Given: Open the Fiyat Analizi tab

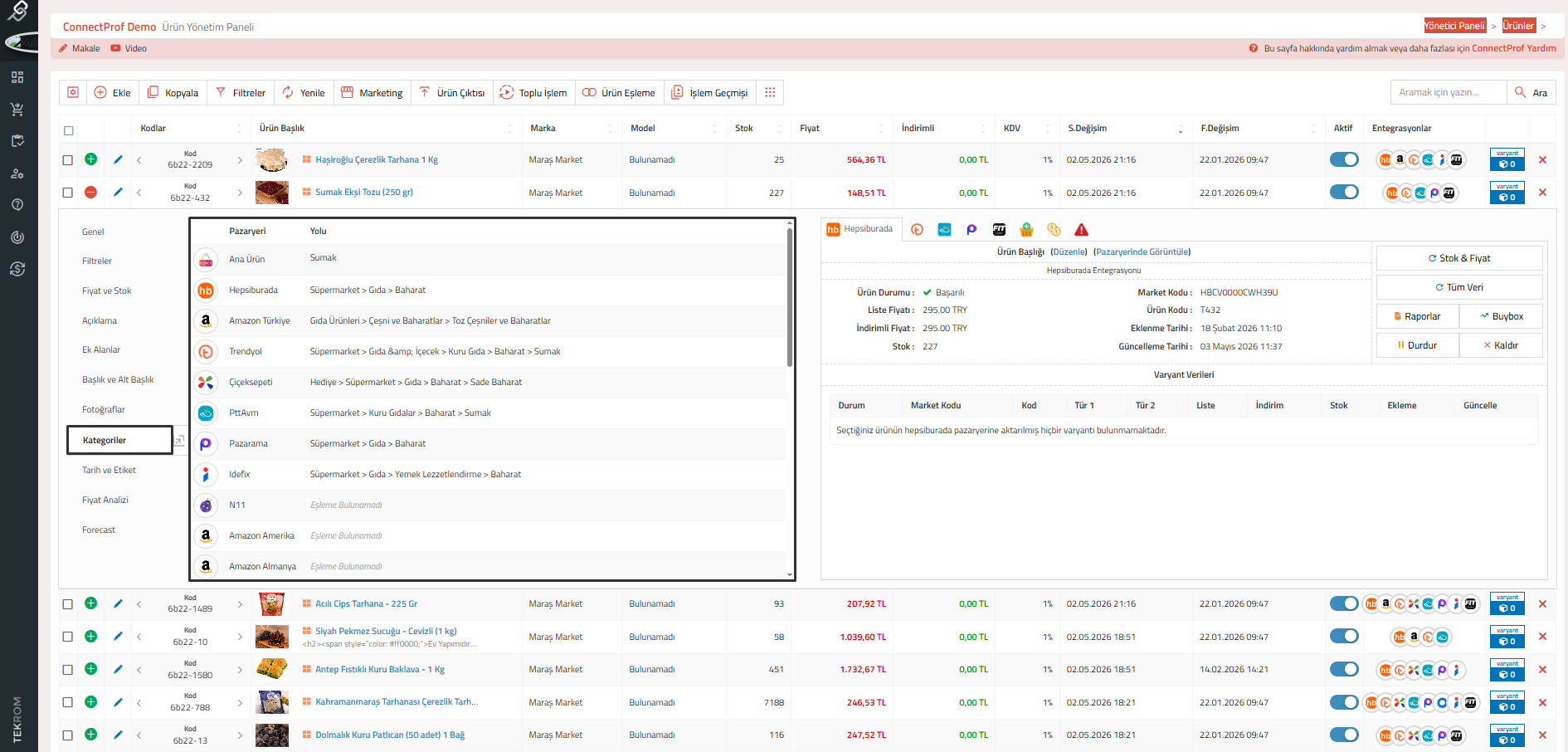Looking at the screenshot, I should 105,500.
